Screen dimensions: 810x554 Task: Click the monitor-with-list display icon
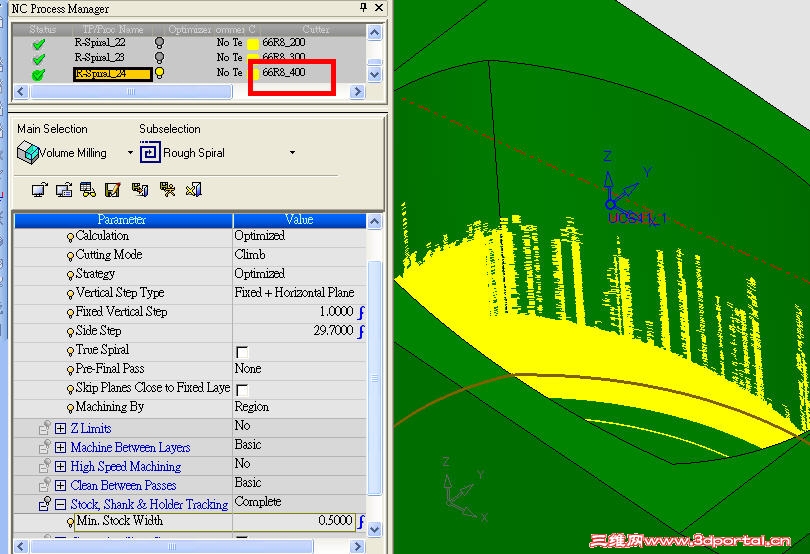coord(65,190)
